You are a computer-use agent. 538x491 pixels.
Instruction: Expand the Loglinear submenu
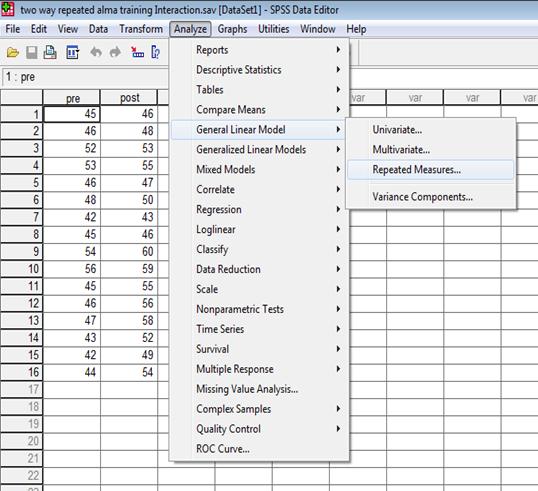260,229
